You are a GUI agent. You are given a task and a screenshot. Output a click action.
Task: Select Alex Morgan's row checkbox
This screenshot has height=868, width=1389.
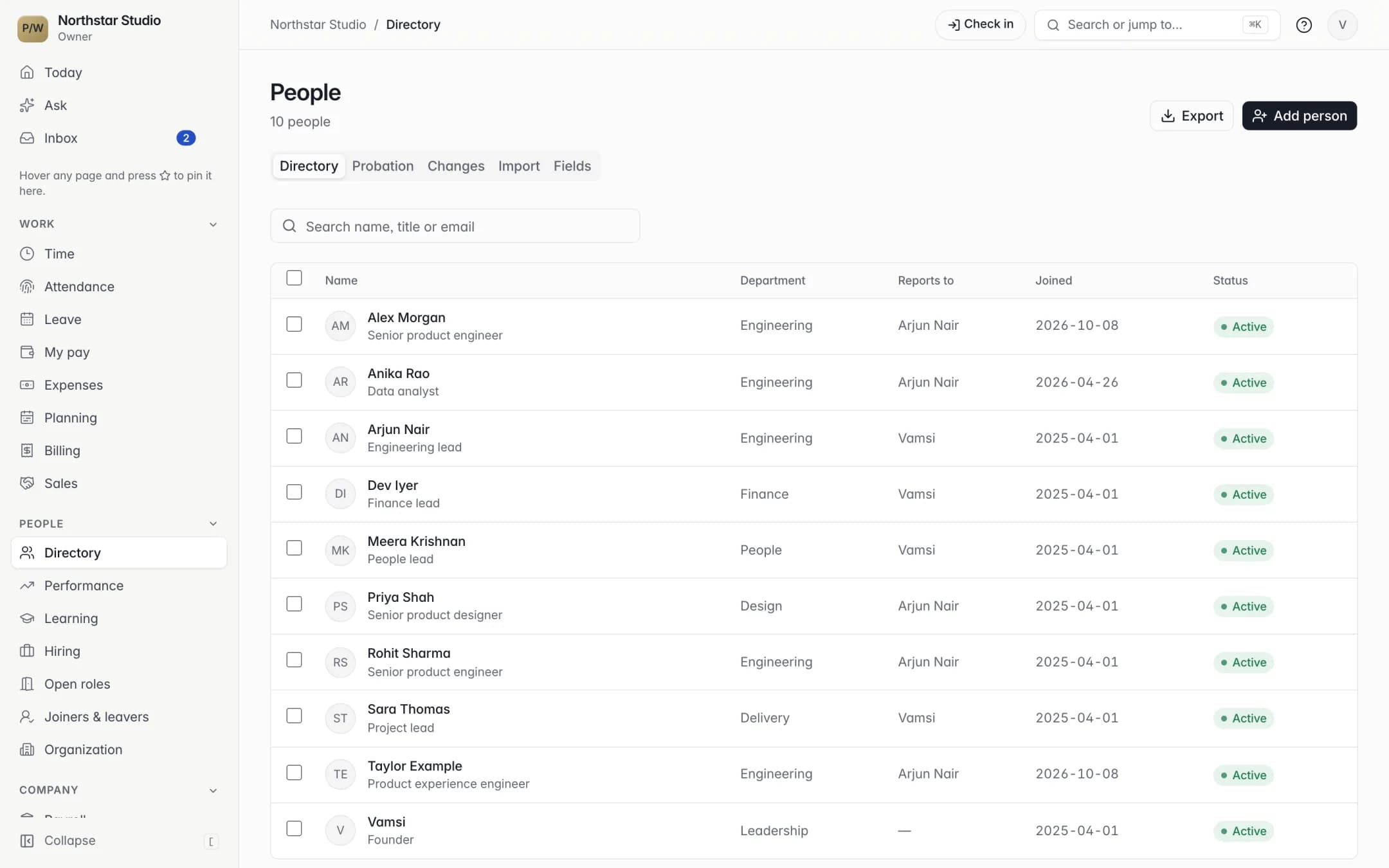pyautogui.click(x=294, y=324)
